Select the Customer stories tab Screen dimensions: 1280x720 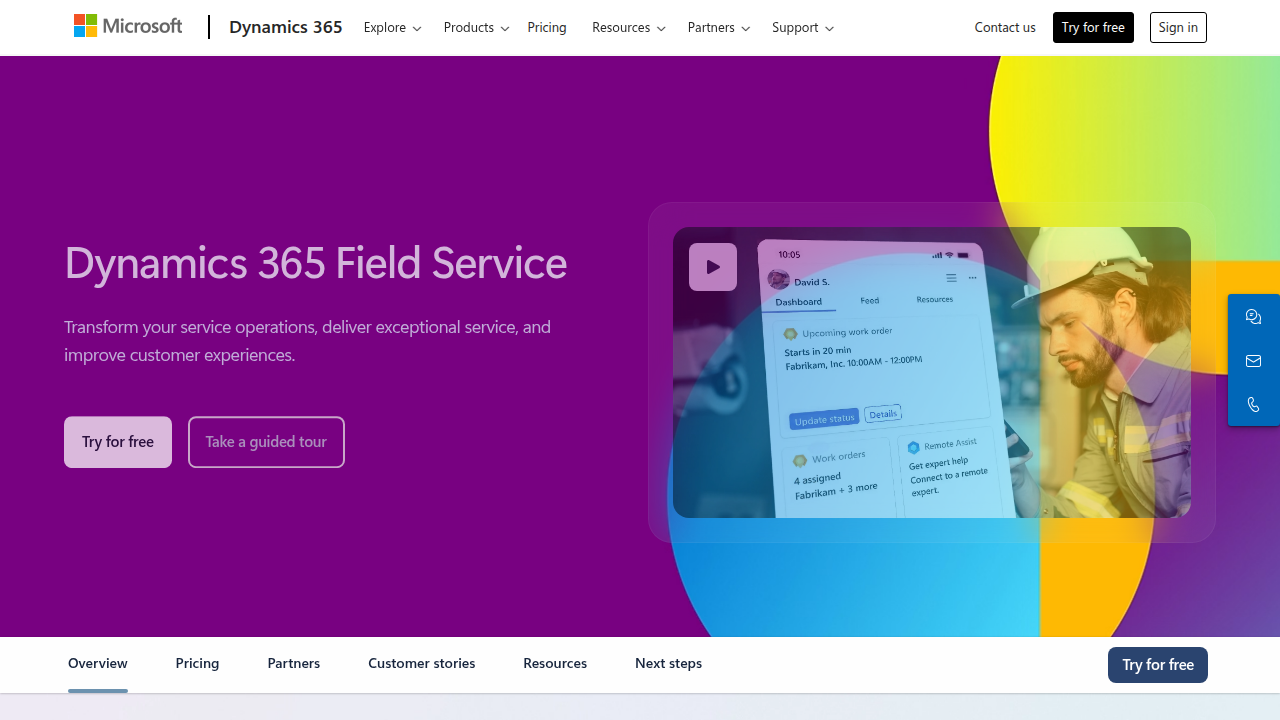point(422,664)
